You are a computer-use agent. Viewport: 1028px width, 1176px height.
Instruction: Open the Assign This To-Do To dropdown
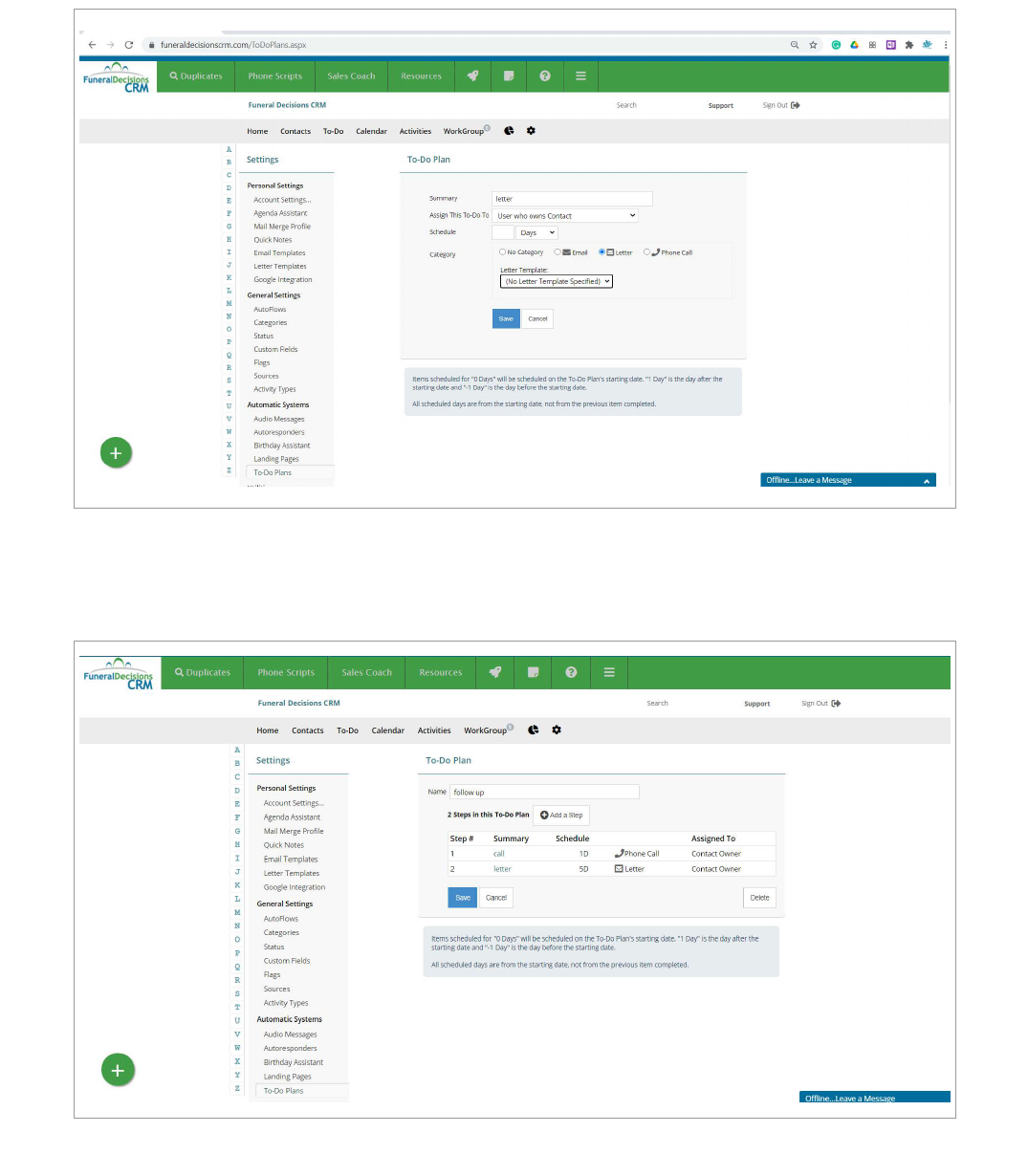(565, 216)
